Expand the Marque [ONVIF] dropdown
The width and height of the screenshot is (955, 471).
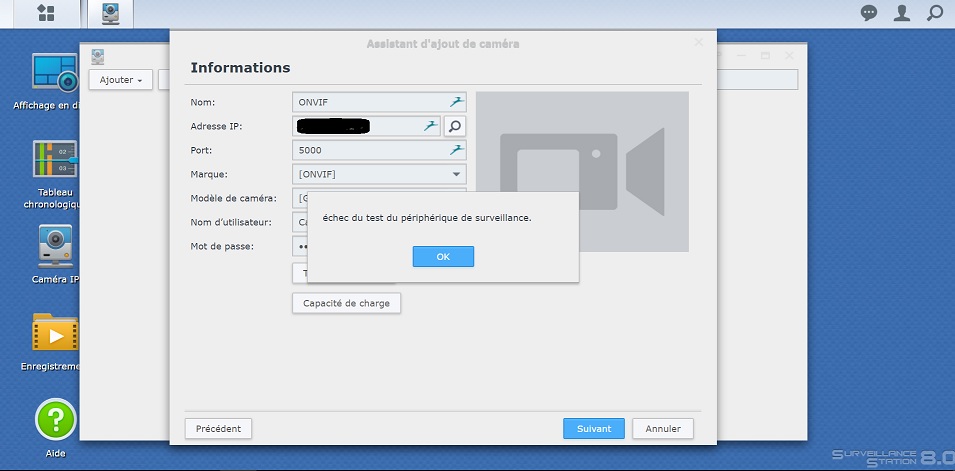[456, 174]
